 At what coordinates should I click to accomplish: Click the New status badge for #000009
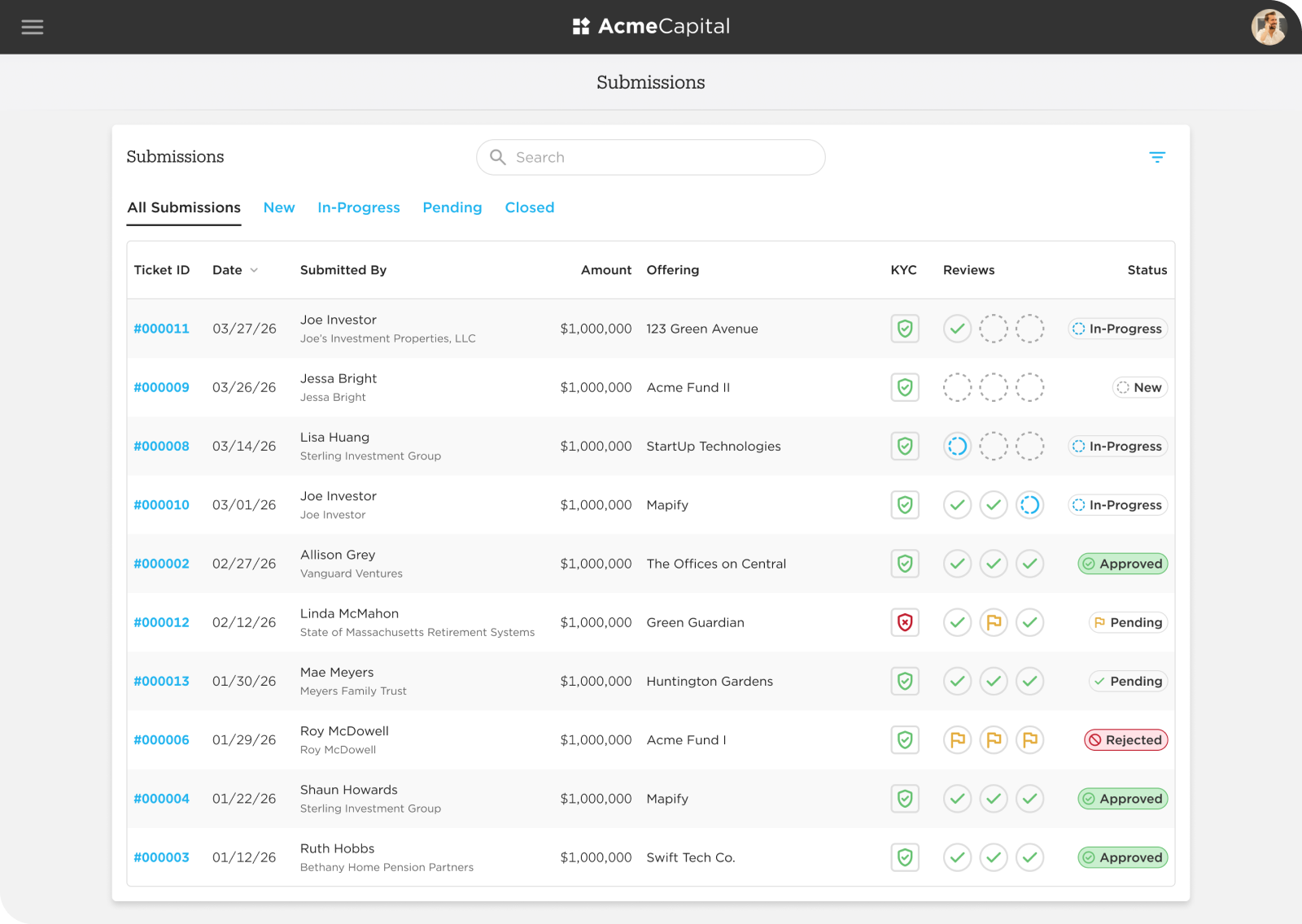pos(1140,387)
